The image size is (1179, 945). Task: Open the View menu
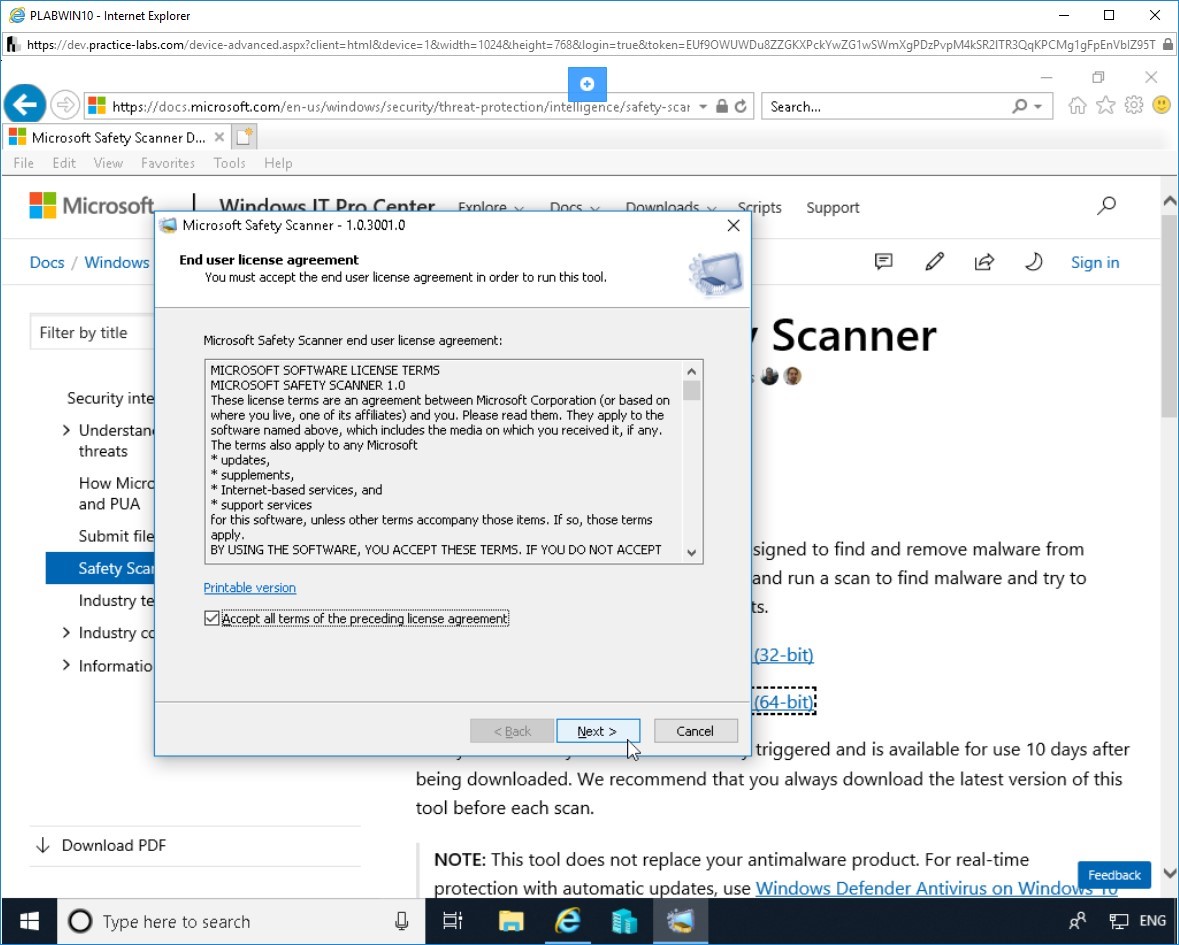pos(108,163)
